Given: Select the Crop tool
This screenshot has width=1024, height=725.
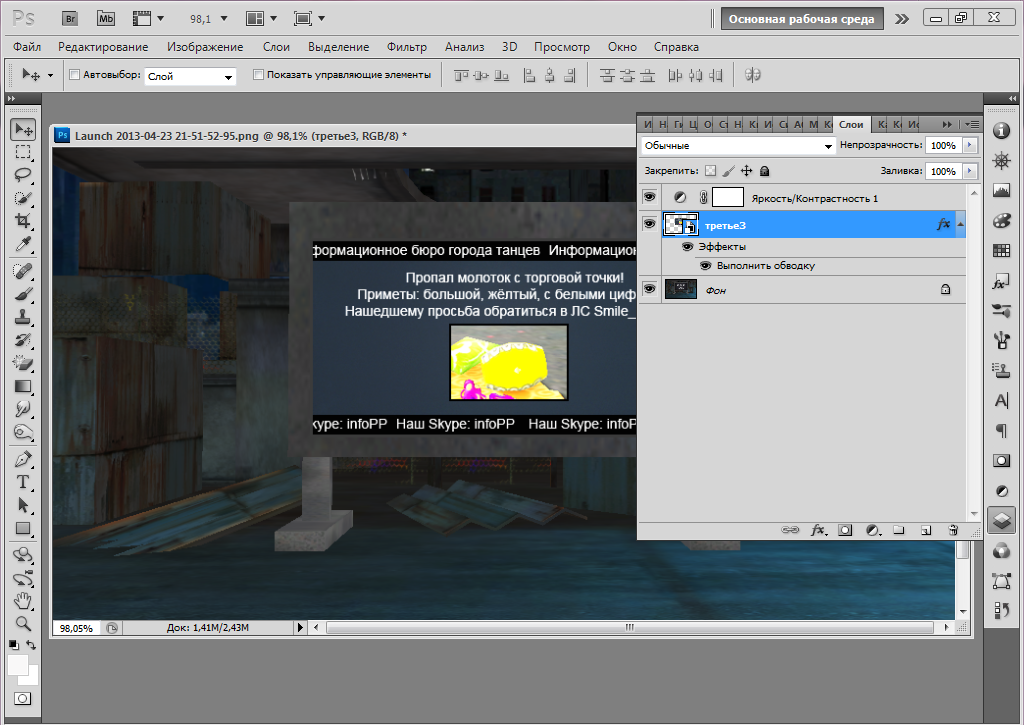Looking at the screenshot, I should pos(22,220).
